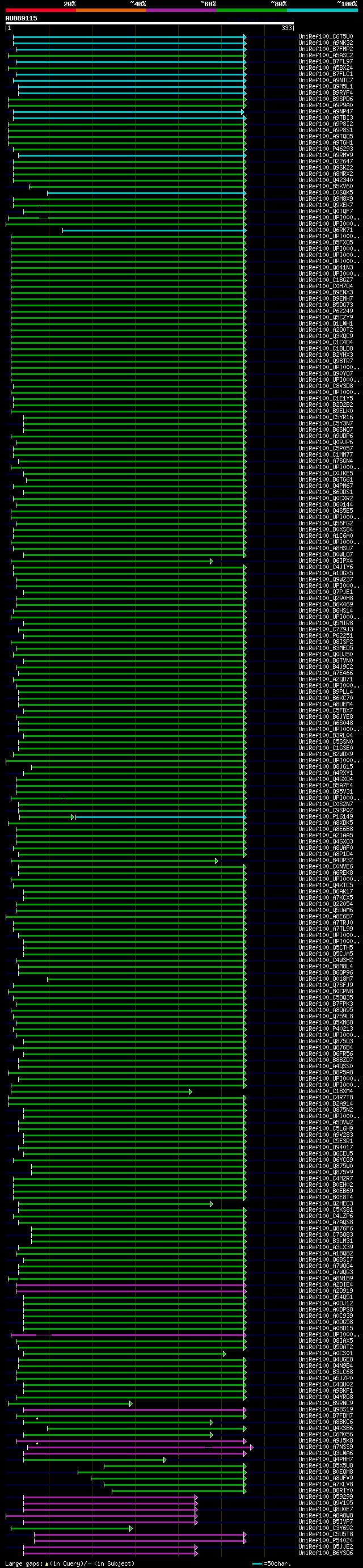The image size is (363, 1568).
Task: Open the UniRef100_A9NK32 hit
Action: (325, 43)
